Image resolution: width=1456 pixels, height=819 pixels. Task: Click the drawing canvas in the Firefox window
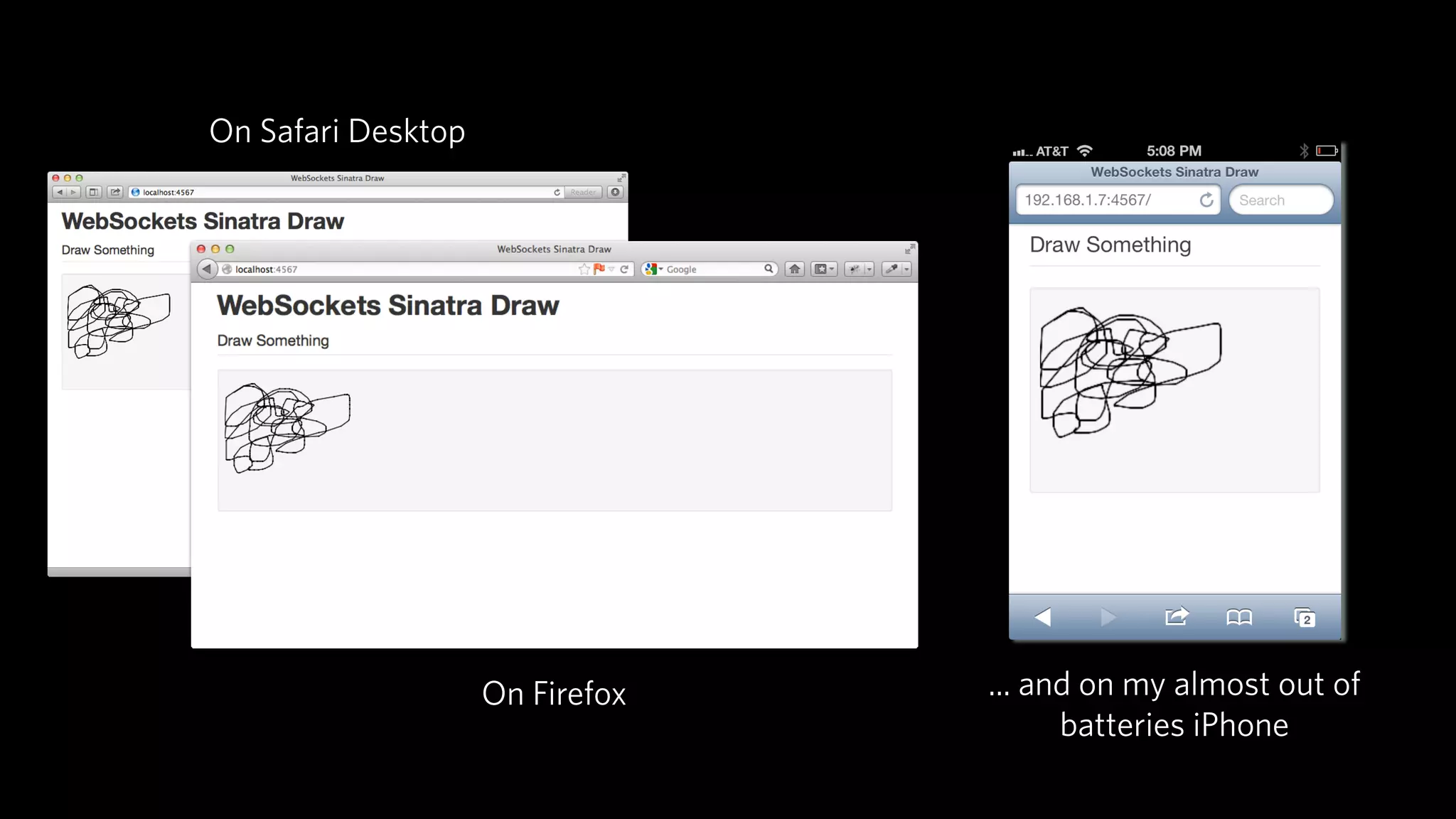[x=555, y=440]
